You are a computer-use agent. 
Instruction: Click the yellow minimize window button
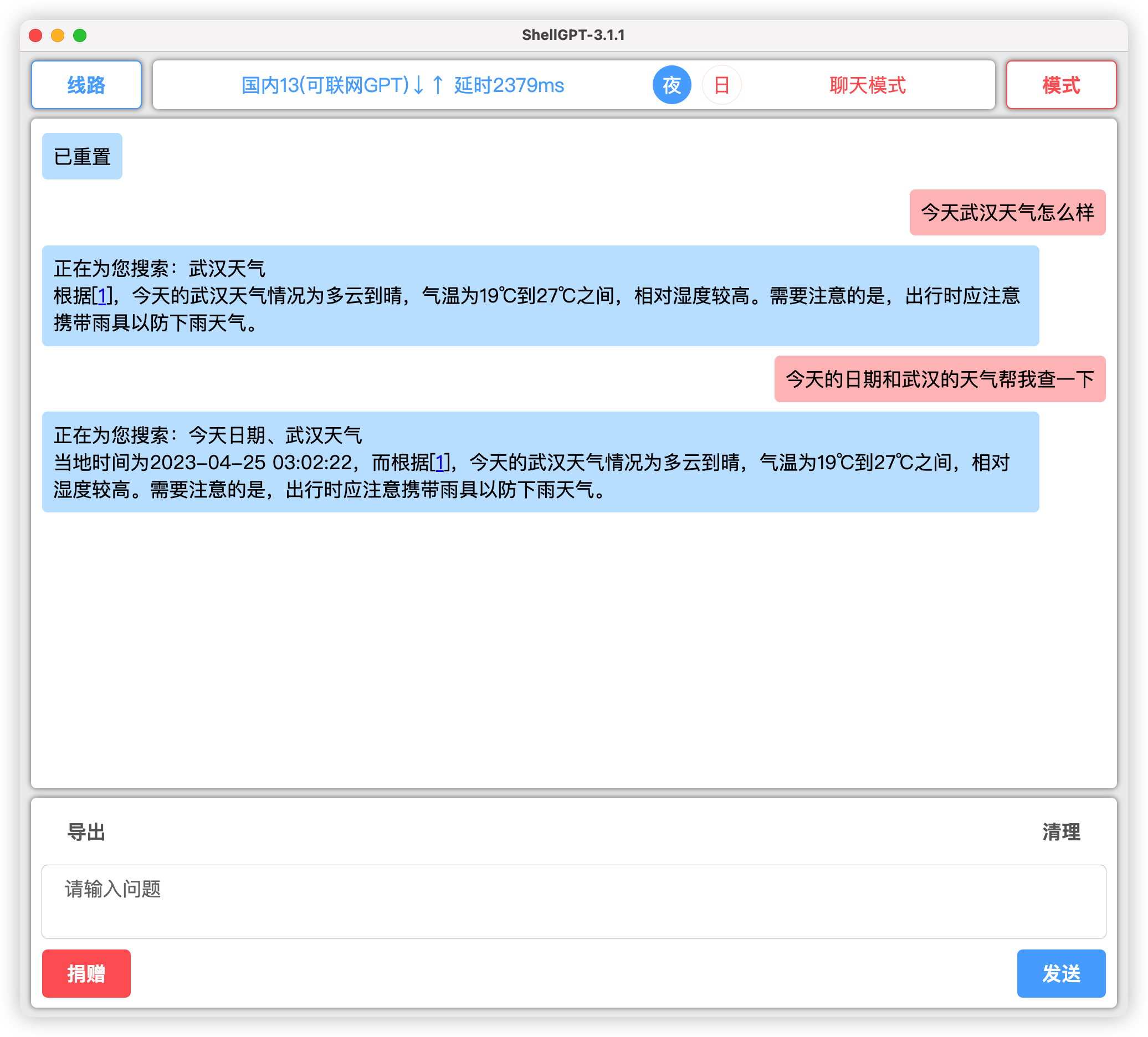tap(58, 35)
